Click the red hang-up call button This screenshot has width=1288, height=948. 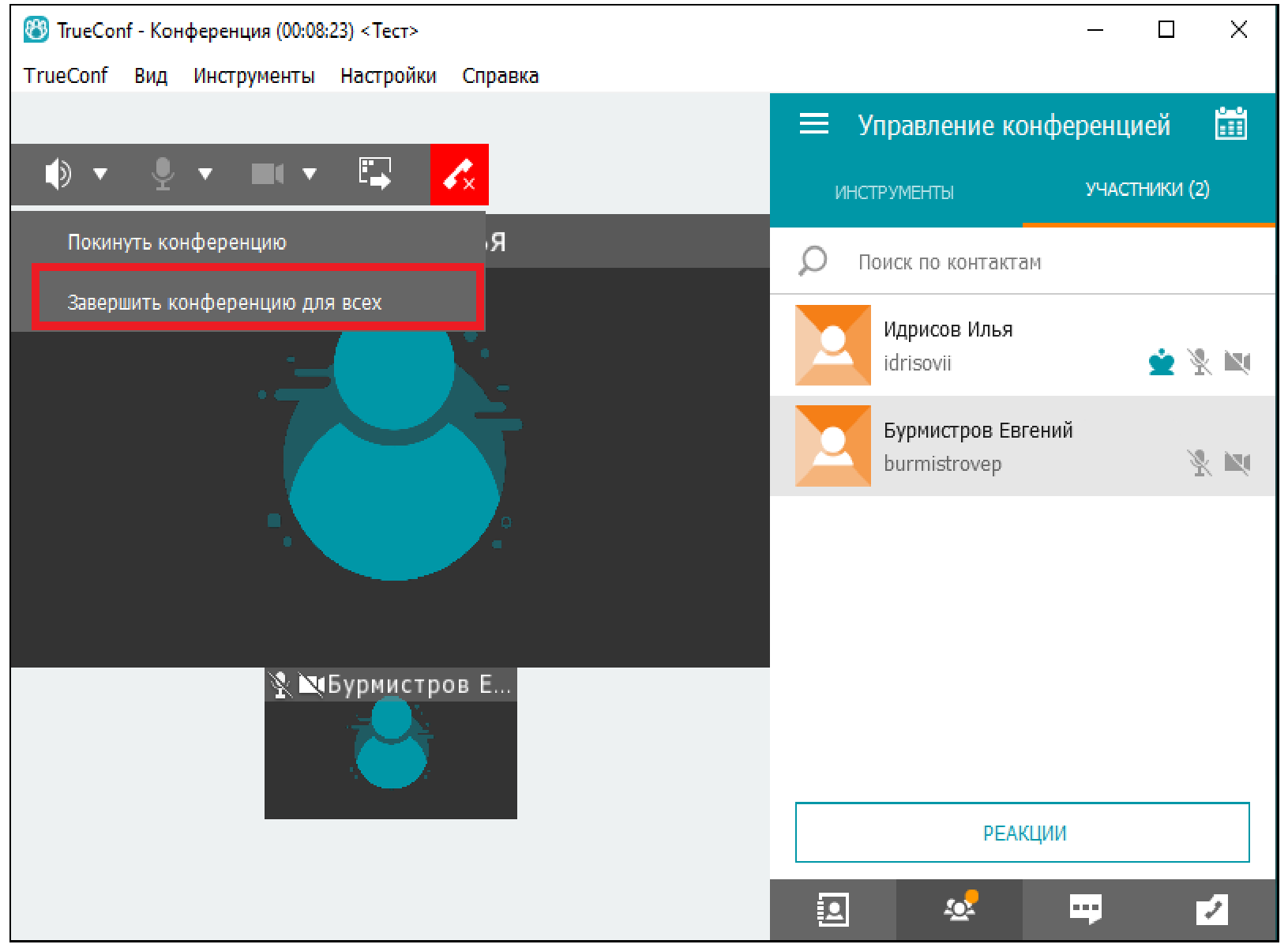459,175
